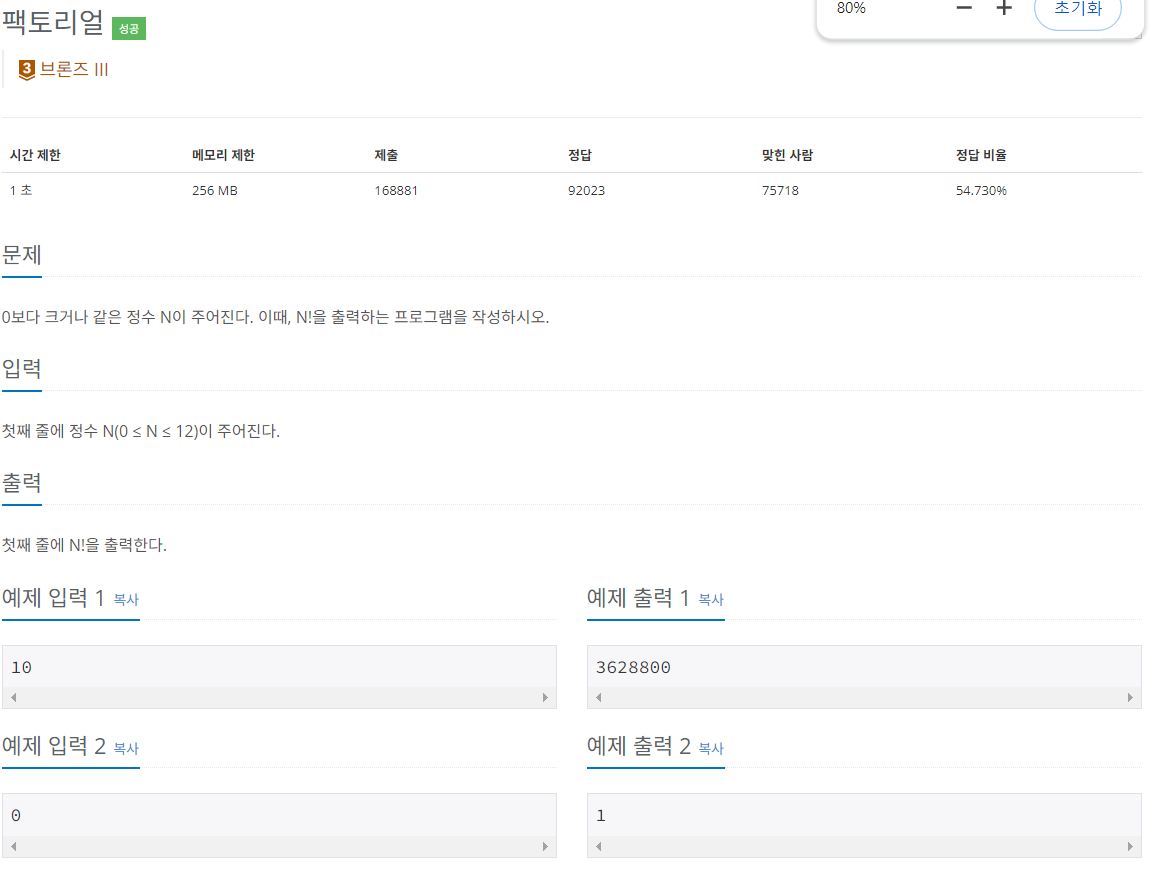
Task: Select the sample output value 3628800
Action: click(x=632, y=666)
